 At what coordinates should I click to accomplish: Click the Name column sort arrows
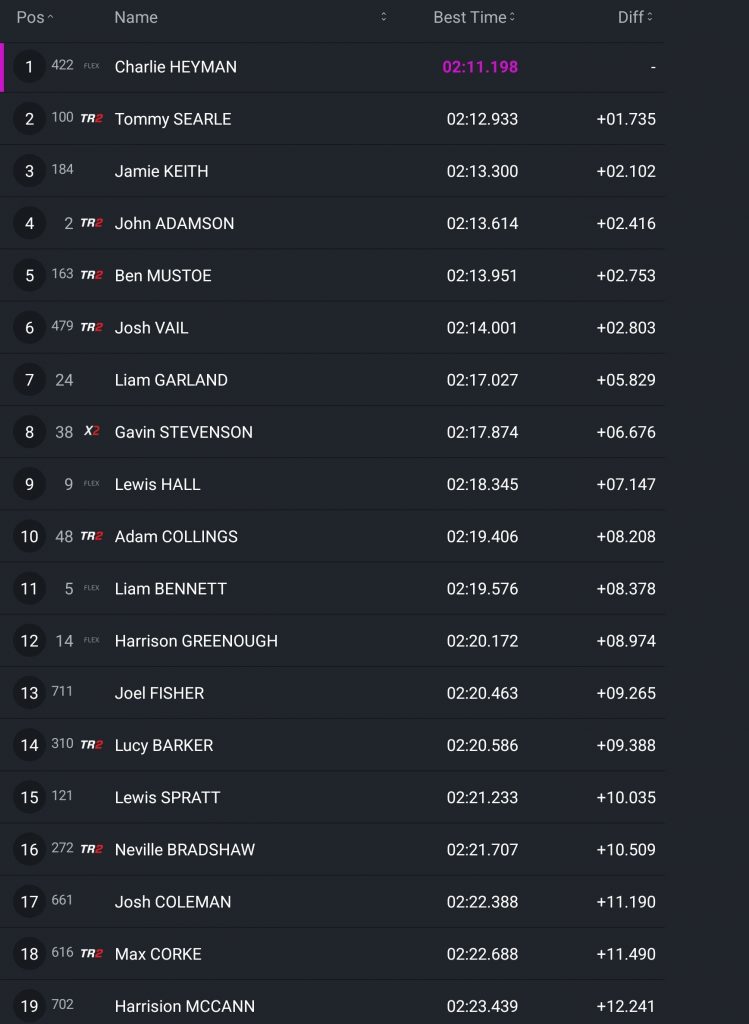tap(384, 17)
